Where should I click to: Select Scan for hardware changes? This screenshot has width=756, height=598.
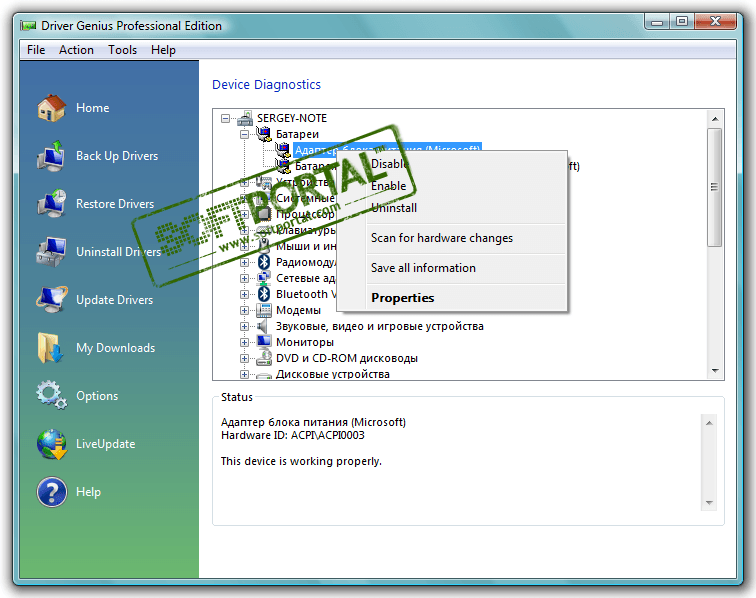click(451, 238)
